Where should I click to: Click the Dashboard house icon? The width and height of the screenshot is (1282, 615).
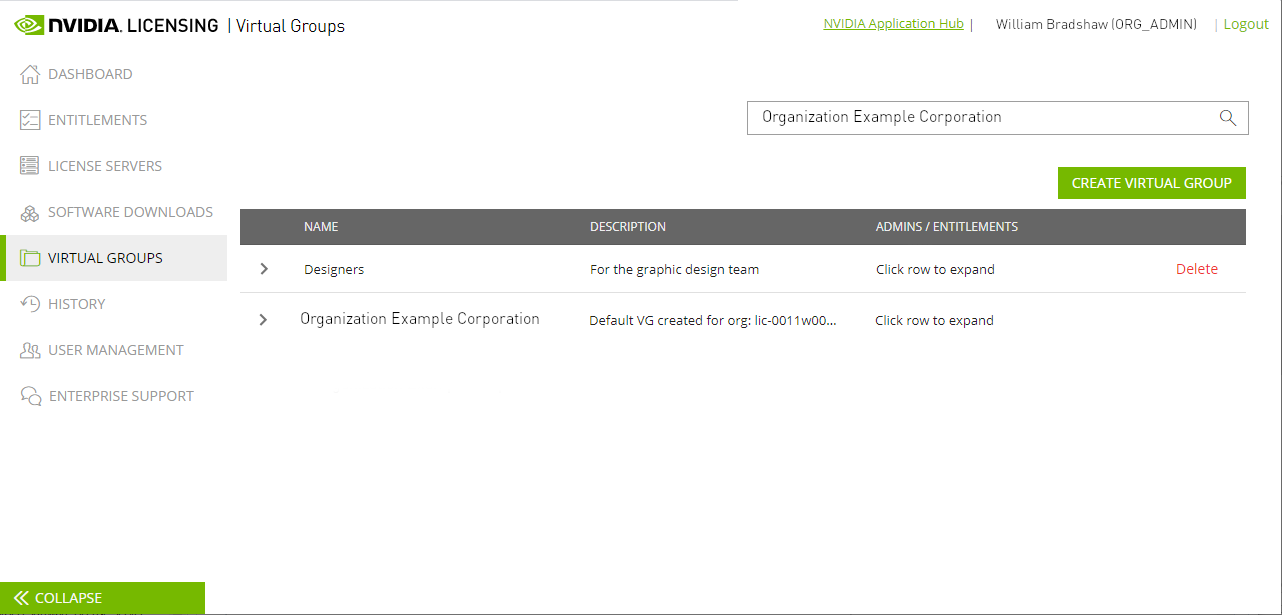30,75
